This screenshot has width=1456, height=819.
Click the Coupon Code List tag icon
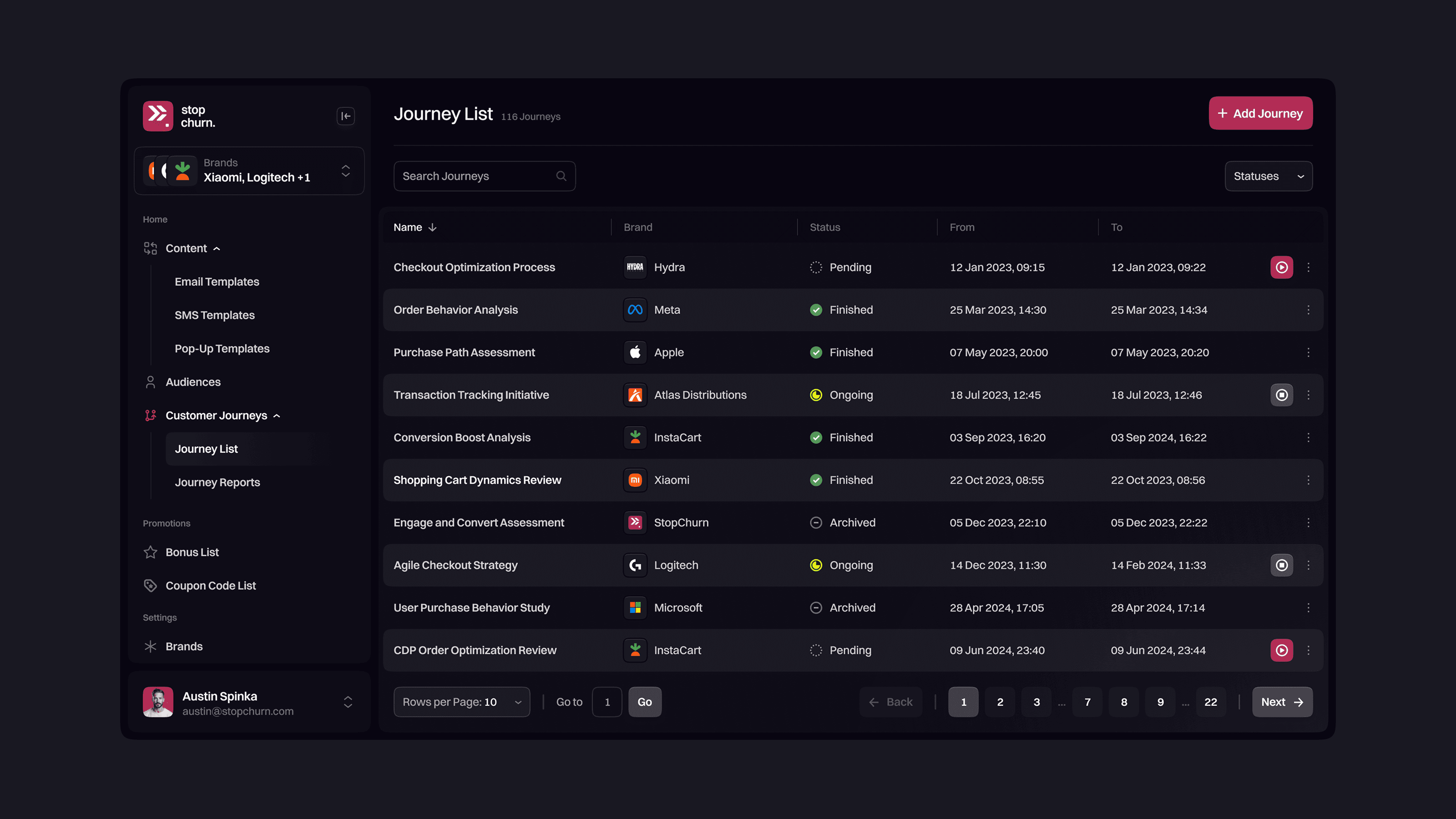tap(150, 586)
